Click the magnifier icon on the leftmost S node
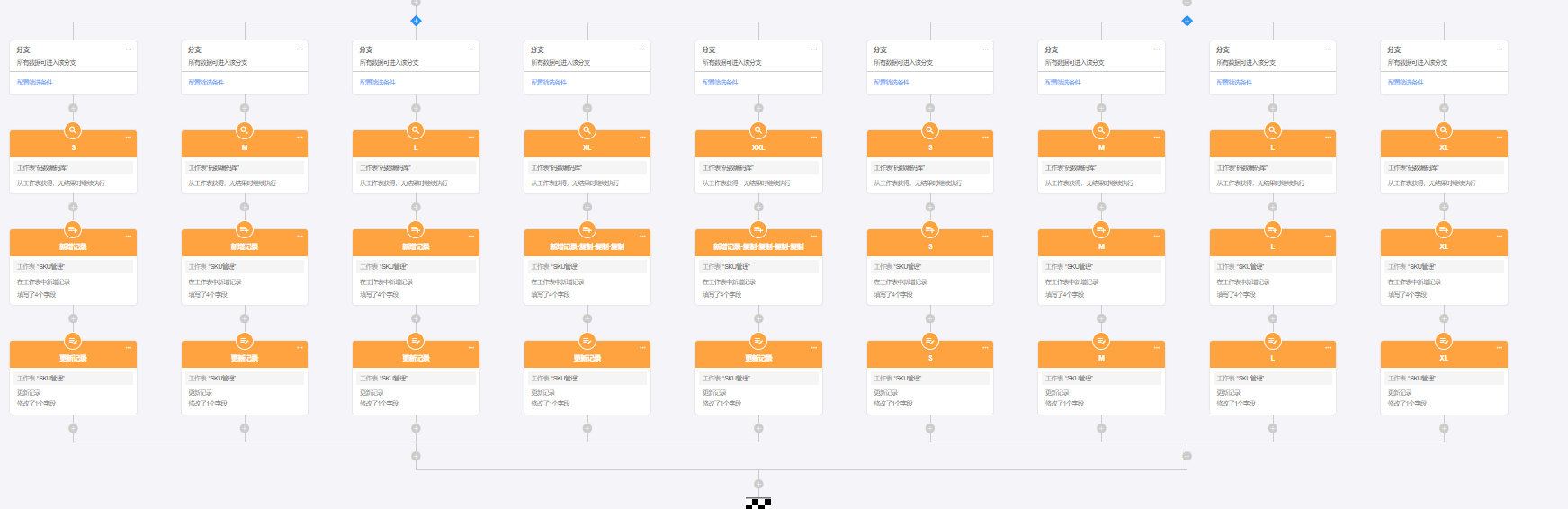 click(73, 130)
